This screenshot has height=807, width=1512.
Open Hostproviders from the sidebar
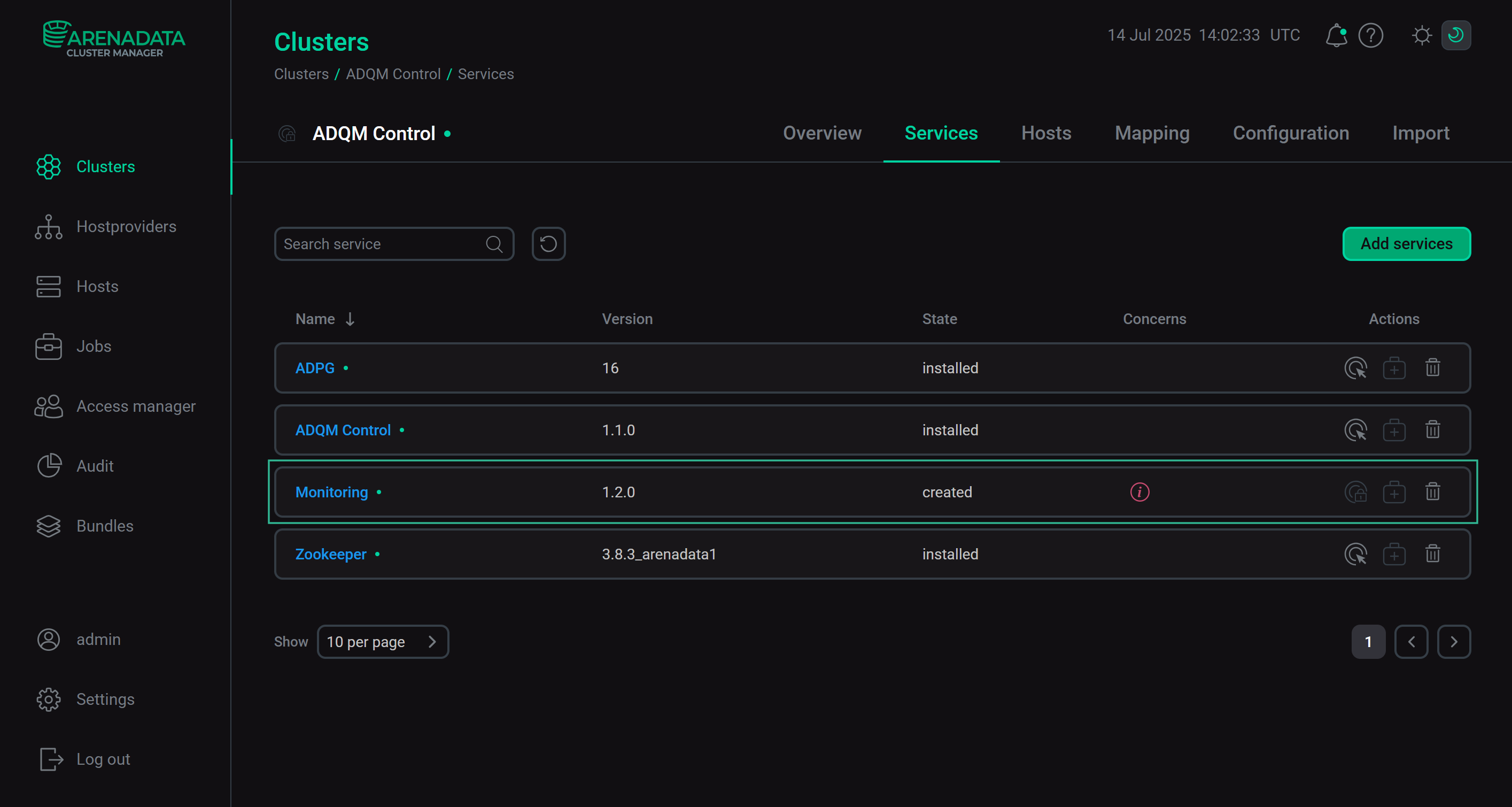tap(126, 227)
